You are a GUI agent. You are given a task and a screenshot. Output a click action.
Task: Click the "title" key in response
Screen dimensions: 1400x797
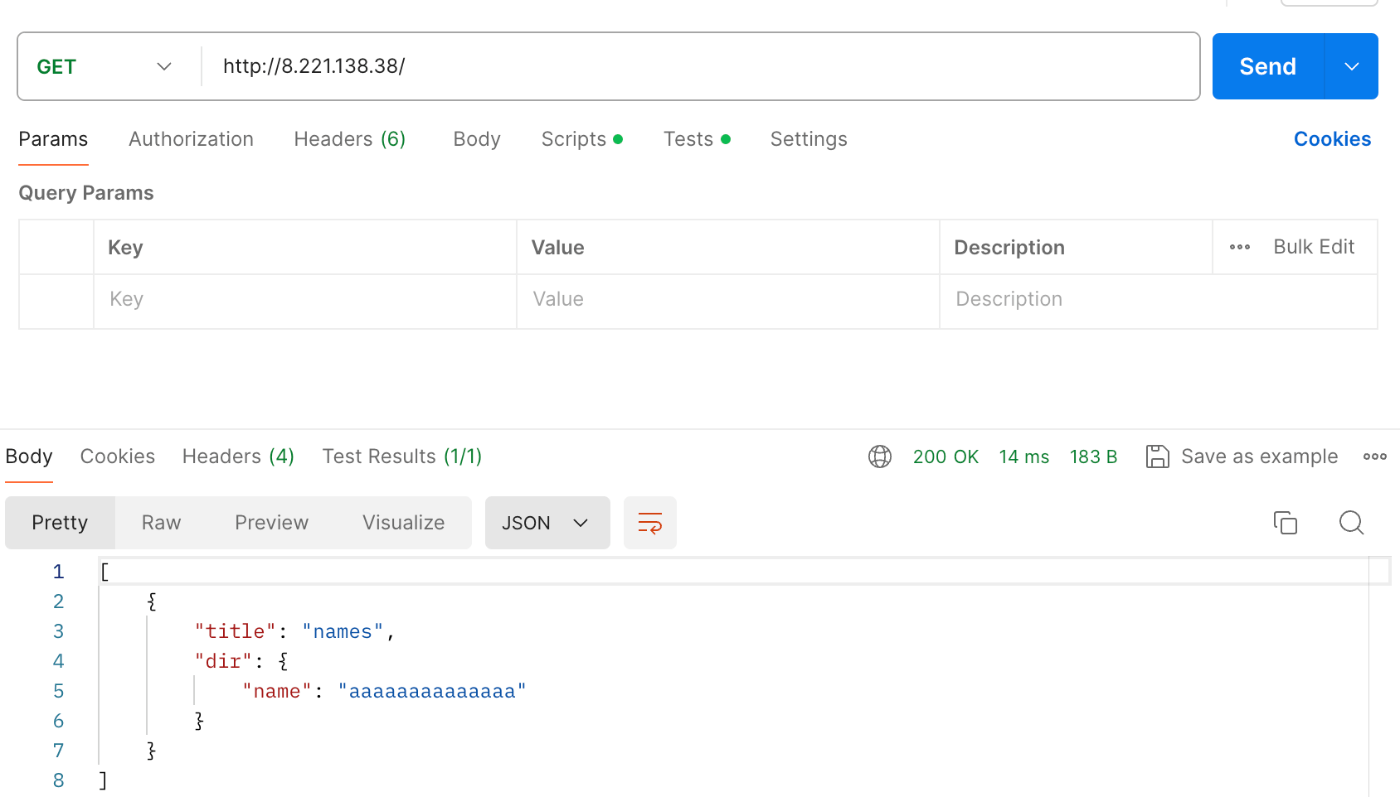click(x=235, y=631)
